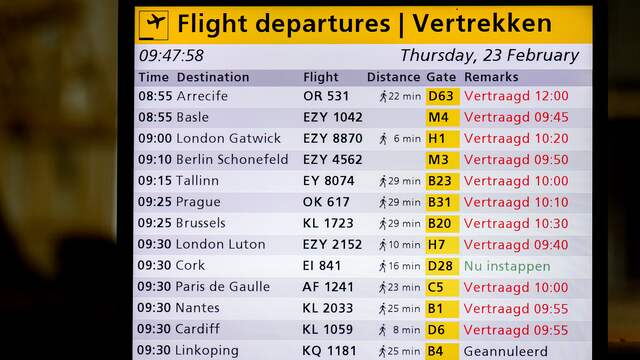640x360 pixels.
Task: Click flight number EZY 8870
Action: point(333,139)
